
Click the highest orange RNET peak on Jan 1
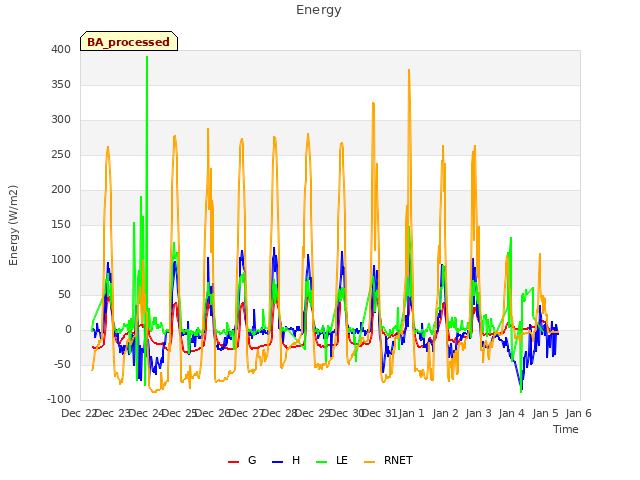coord(409,70)
